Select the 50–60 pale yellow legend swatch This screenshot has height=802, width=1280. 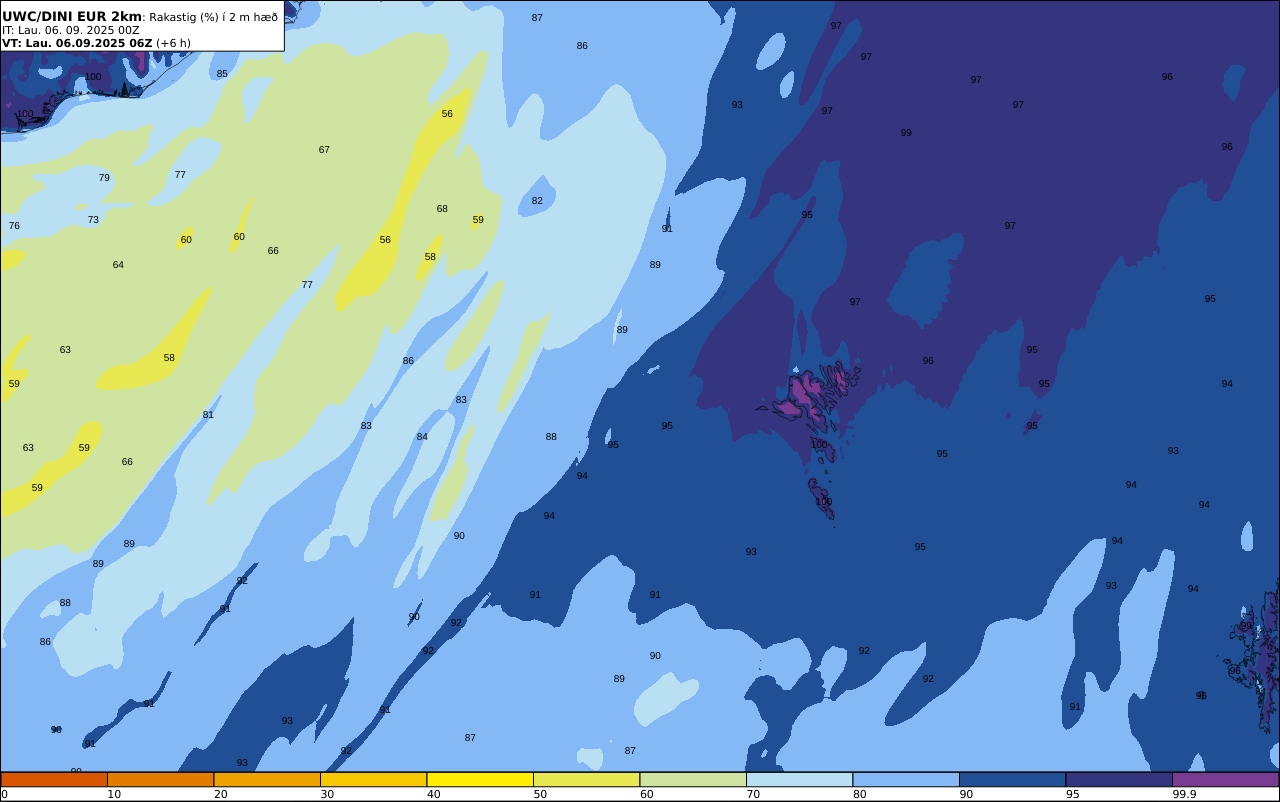point(586,779)
